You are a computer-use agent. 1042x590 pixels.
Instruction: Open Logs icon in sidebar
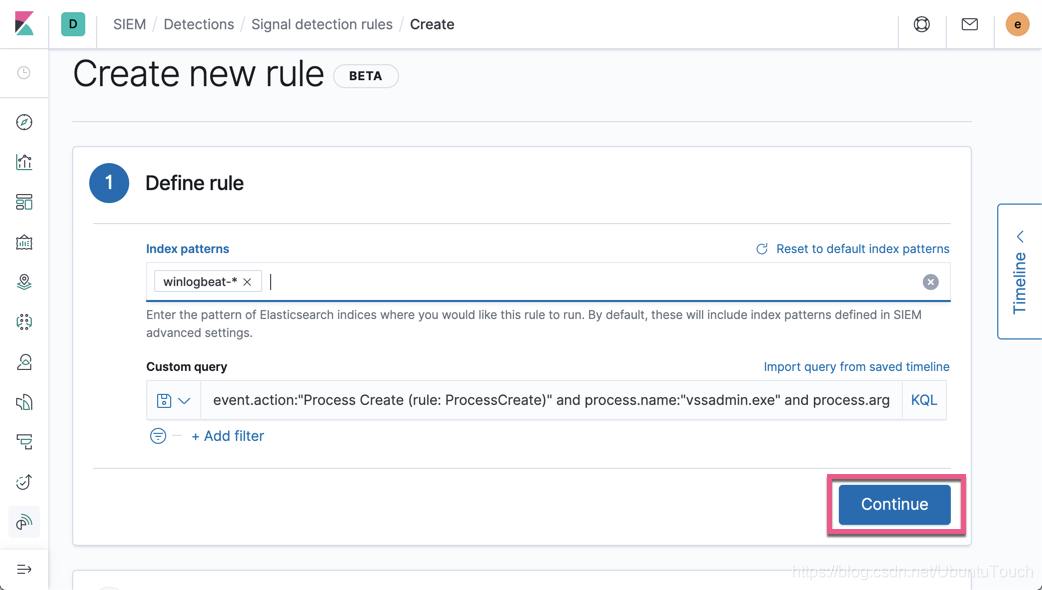point(24,402)
